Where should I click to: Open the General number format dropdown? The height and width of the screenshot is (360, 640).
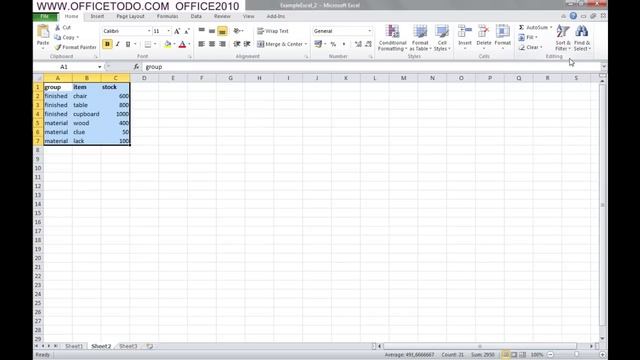click(369, 31)
